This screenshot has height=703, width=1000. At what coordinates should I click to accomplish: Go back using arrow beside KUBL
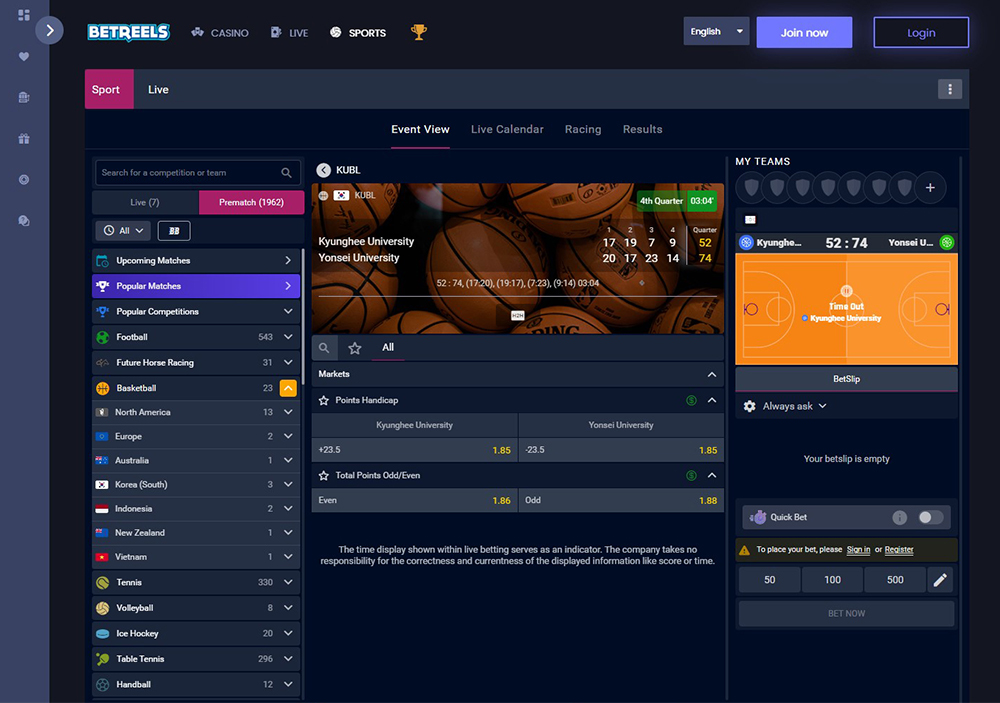tap(324, 170)
